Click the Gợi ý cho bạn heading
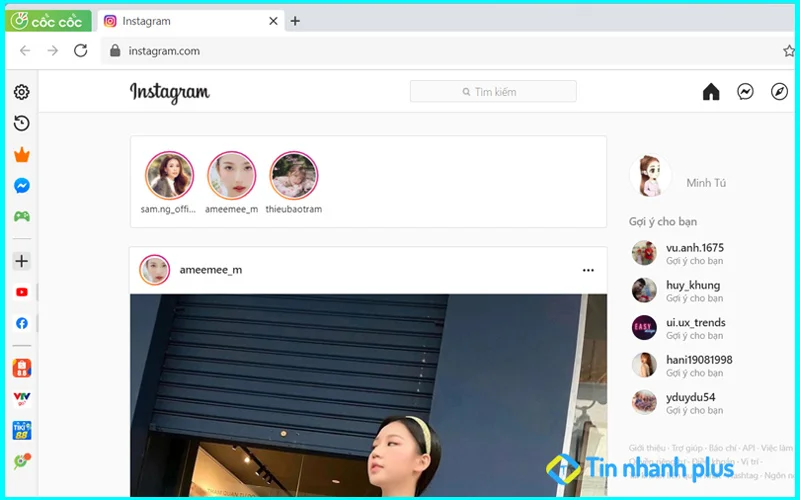Viewport: 800px width, 500px height. 663,222
